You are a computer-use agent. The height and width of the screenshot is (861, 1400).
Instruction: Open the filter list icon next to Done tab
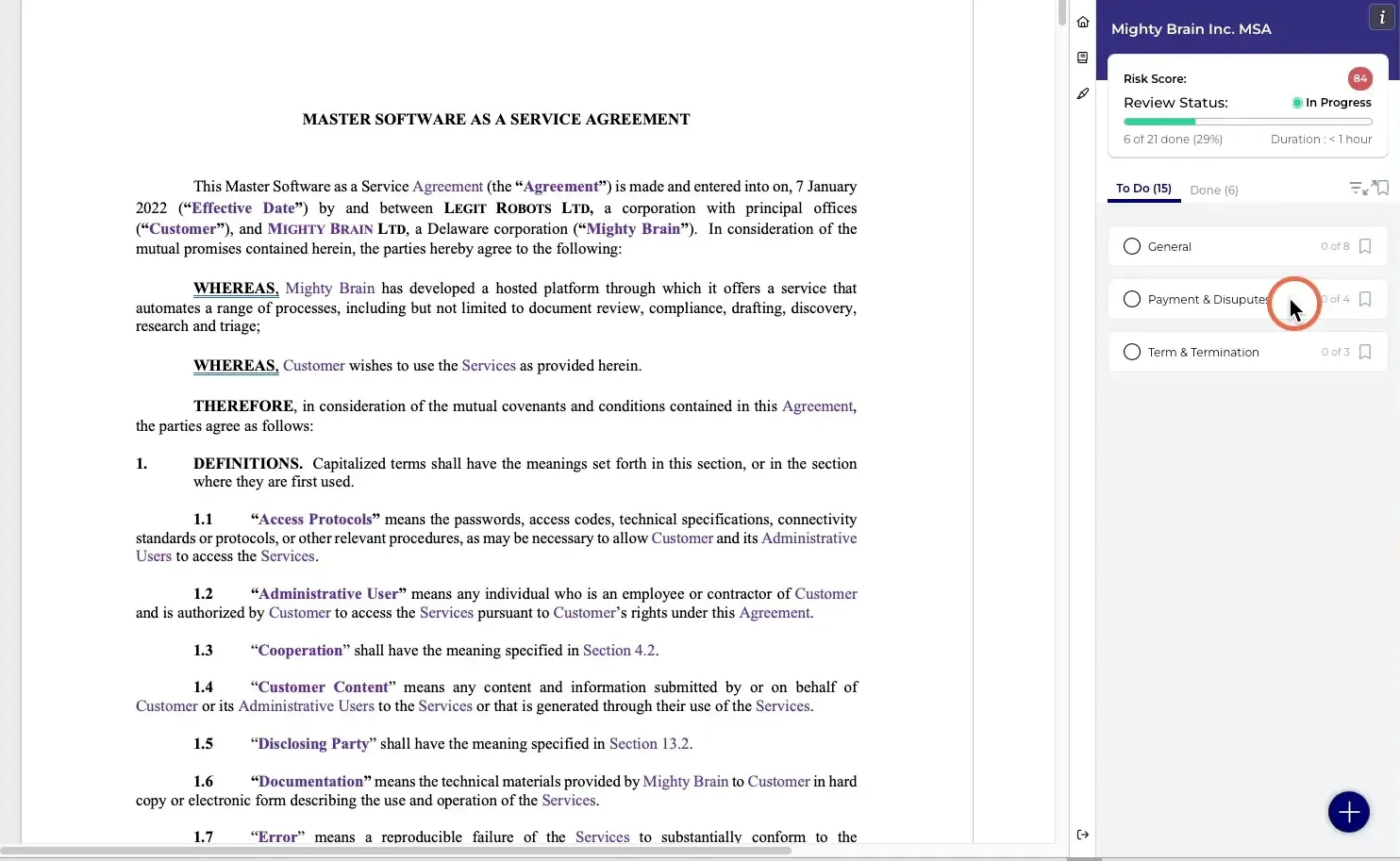[1356, 188]
